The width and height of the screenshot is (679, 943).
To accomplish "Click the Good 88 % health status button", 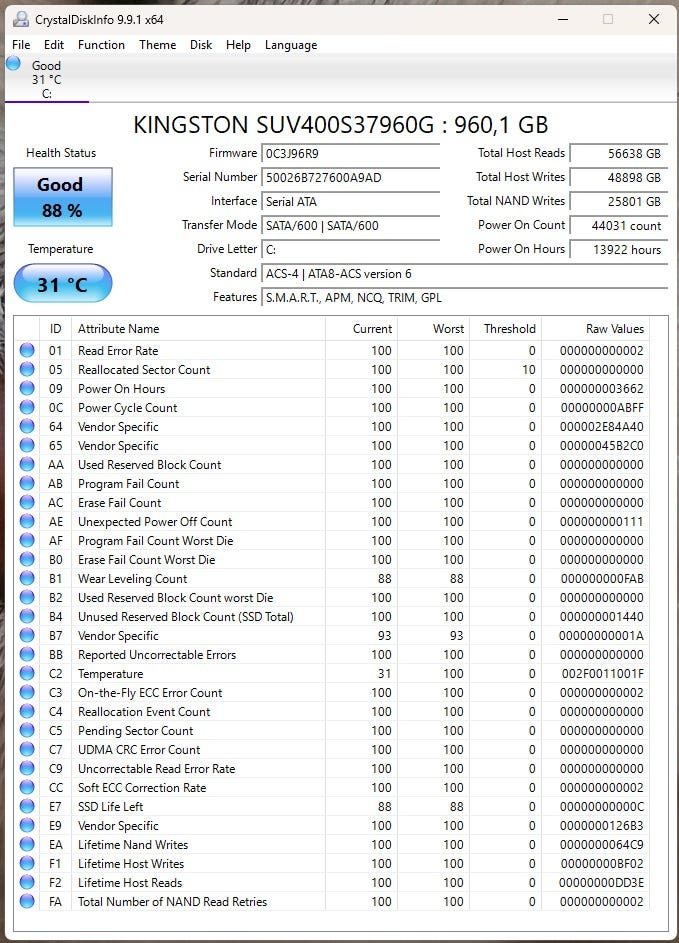I will [x=63, y=197].
